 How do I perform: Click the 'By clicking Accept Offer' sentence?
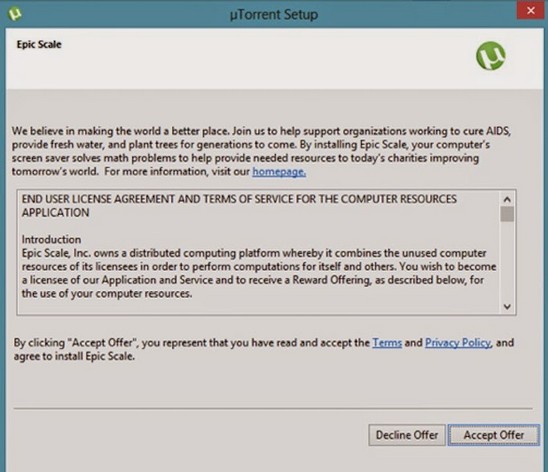coord(264,349)
